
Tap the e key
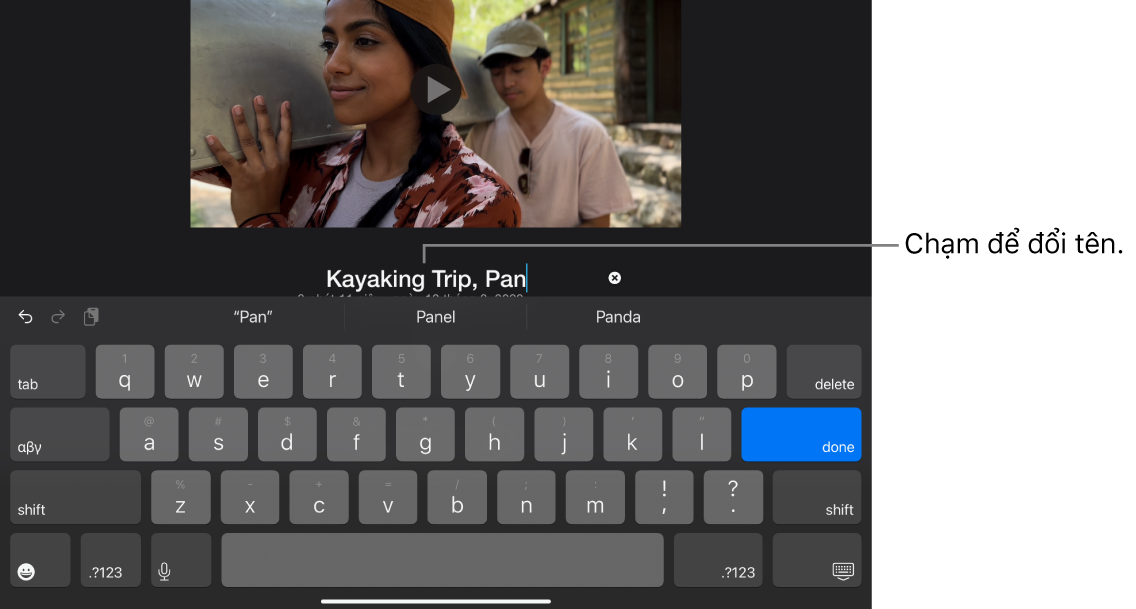tap(263, 371)
